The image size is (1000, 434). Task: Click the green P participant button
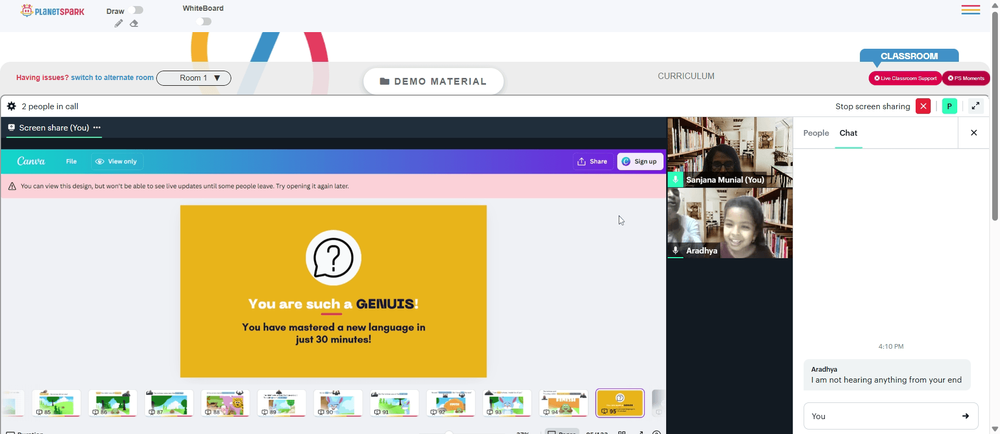click(x=950, y=106)
